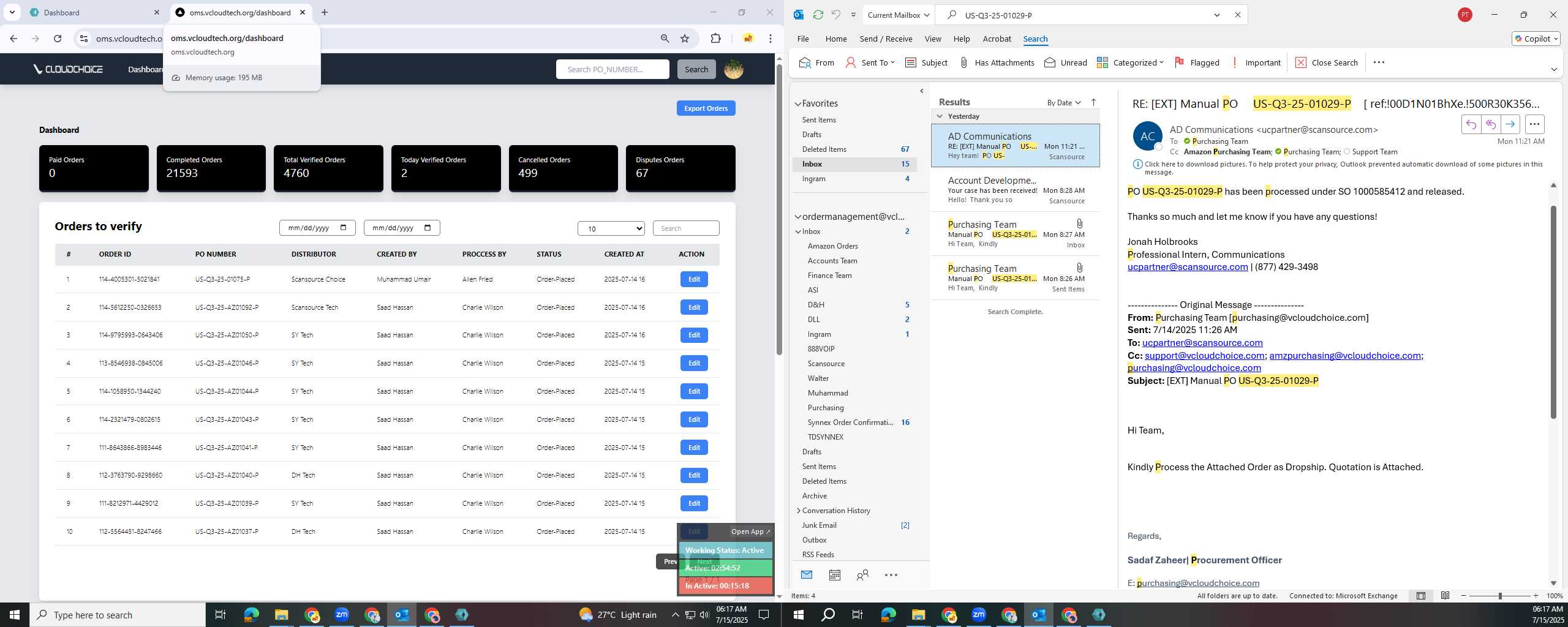Viewport: 1568px width, 627px height.
Task: Open Sent To filter dropdown
Action: tap(870, 62)
